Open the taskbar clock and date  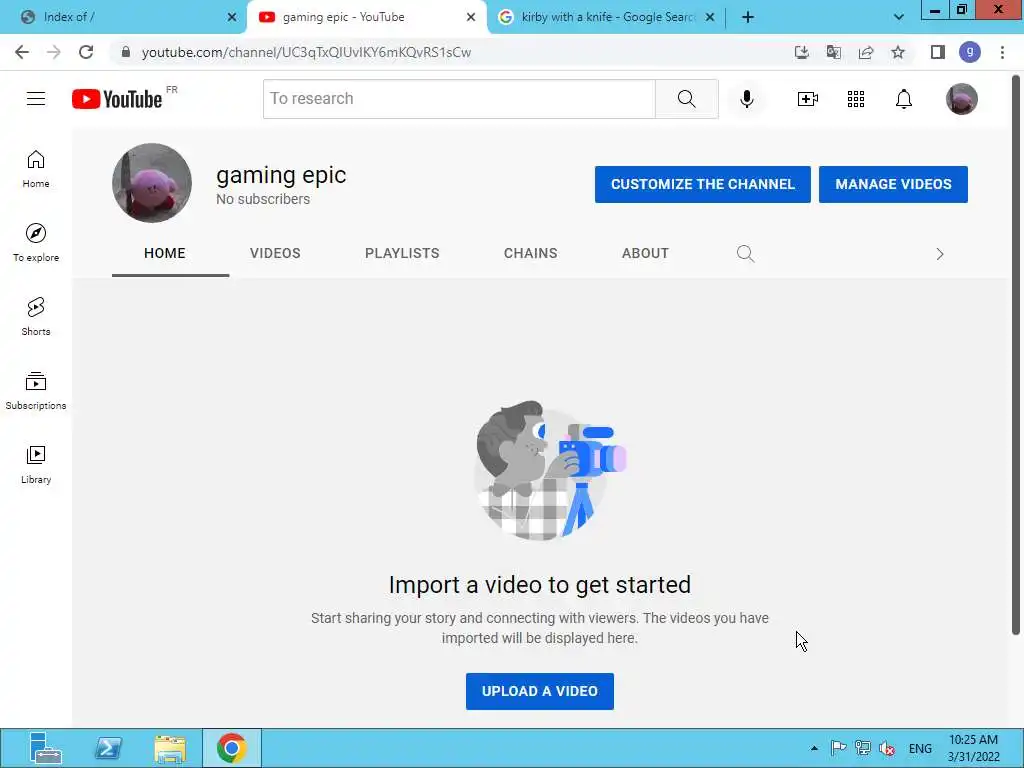pos(973,748)
